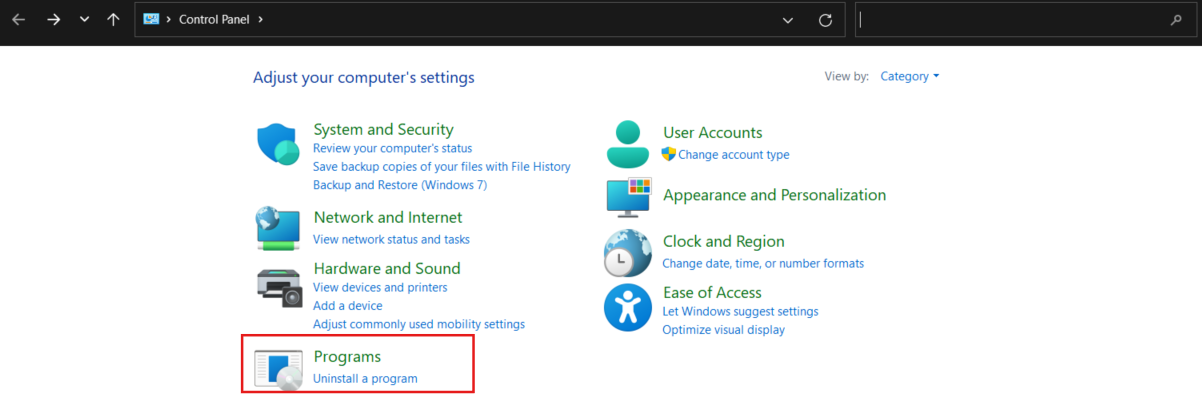Open View devices and printers

point(380,287)
